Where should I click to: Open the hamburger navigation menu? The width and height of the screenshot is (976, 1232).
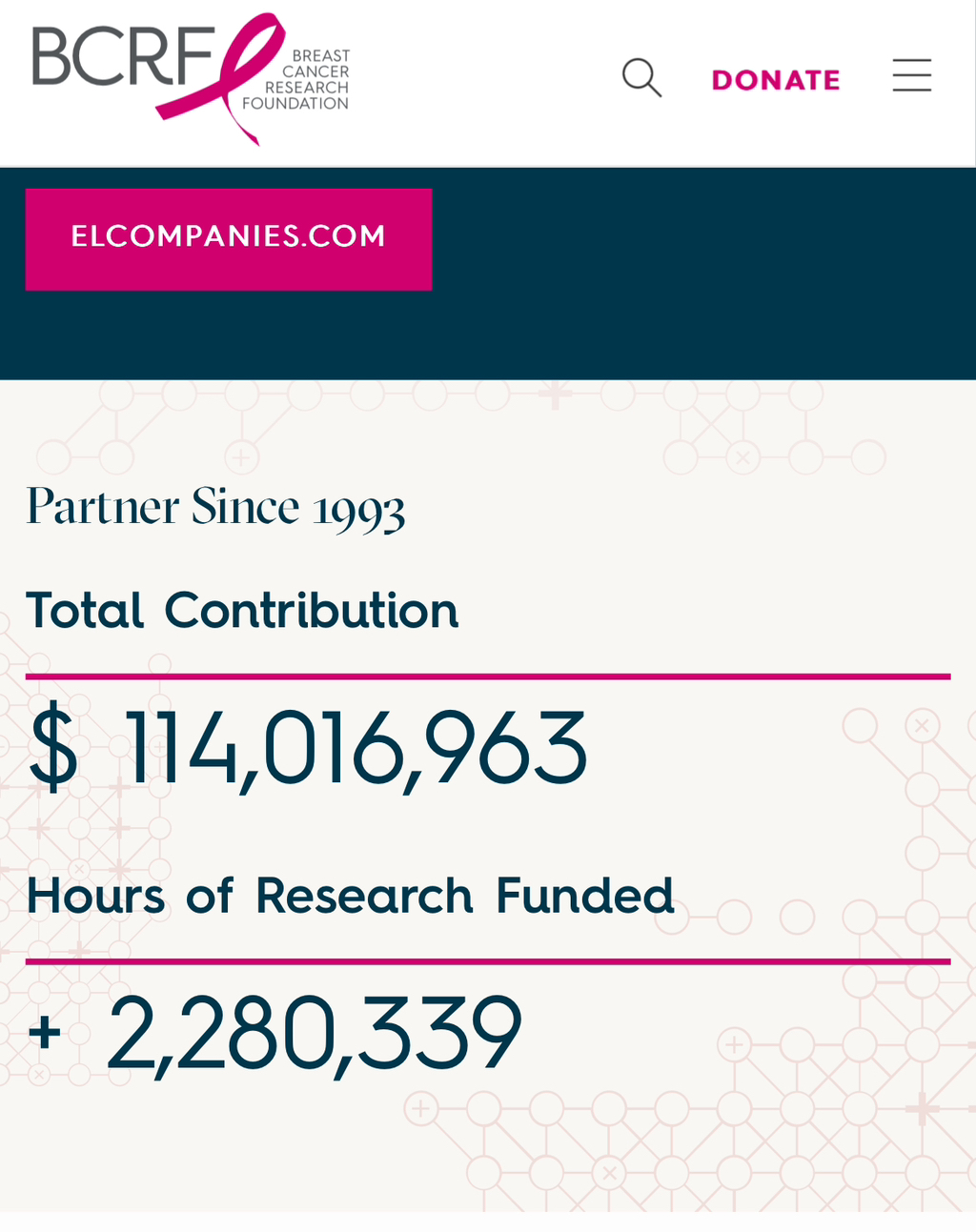[x=911, y=75]
